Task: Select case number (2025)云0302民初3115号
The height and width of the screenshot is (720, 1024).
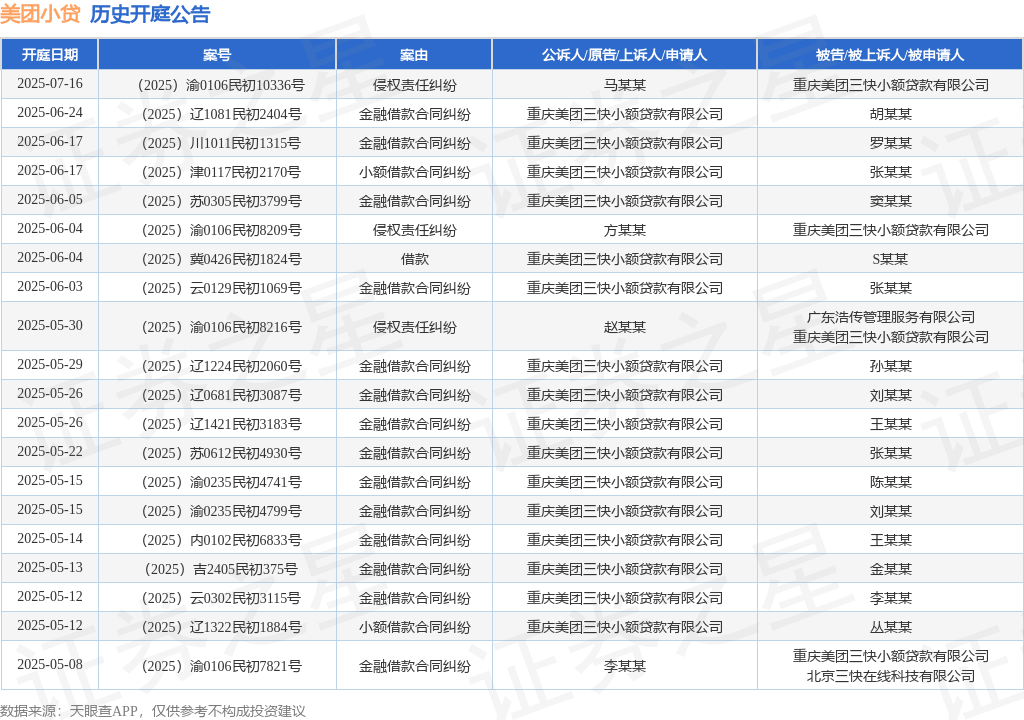Action: pyautogui.click(x=221, y=598)
